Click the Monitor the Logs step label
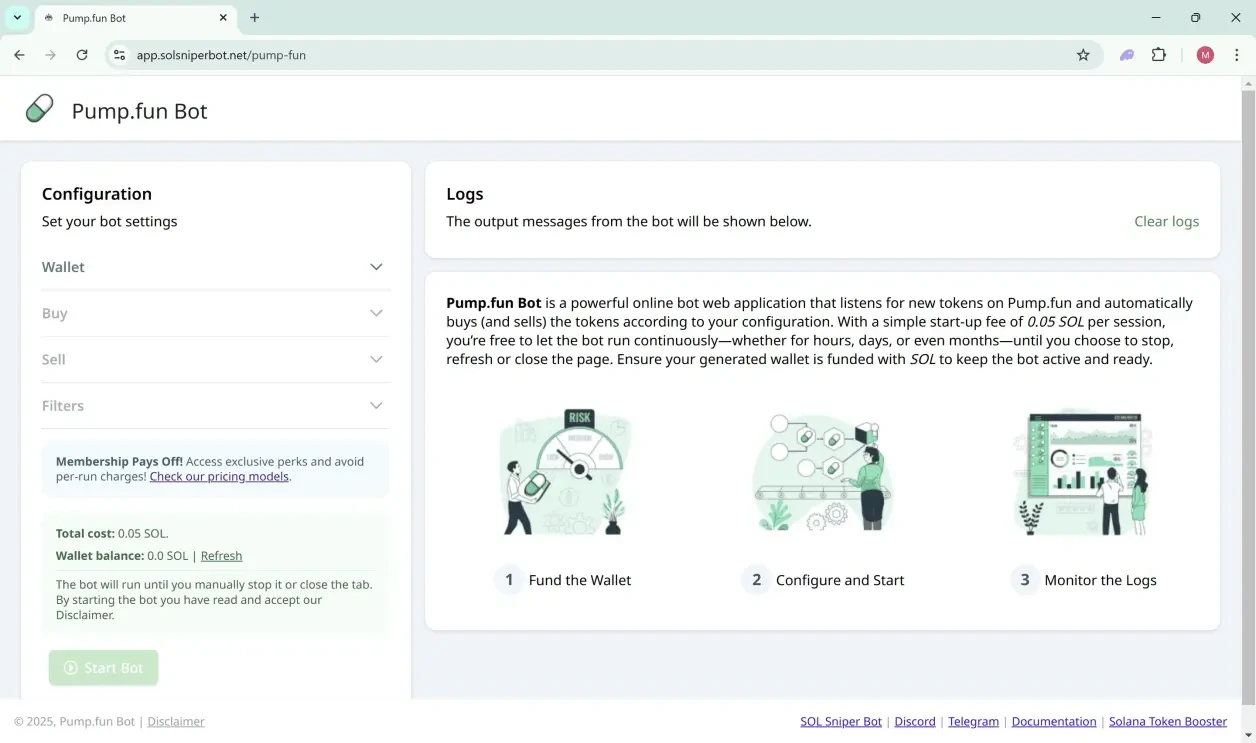1256x743 pixels. coord(1100,580)
